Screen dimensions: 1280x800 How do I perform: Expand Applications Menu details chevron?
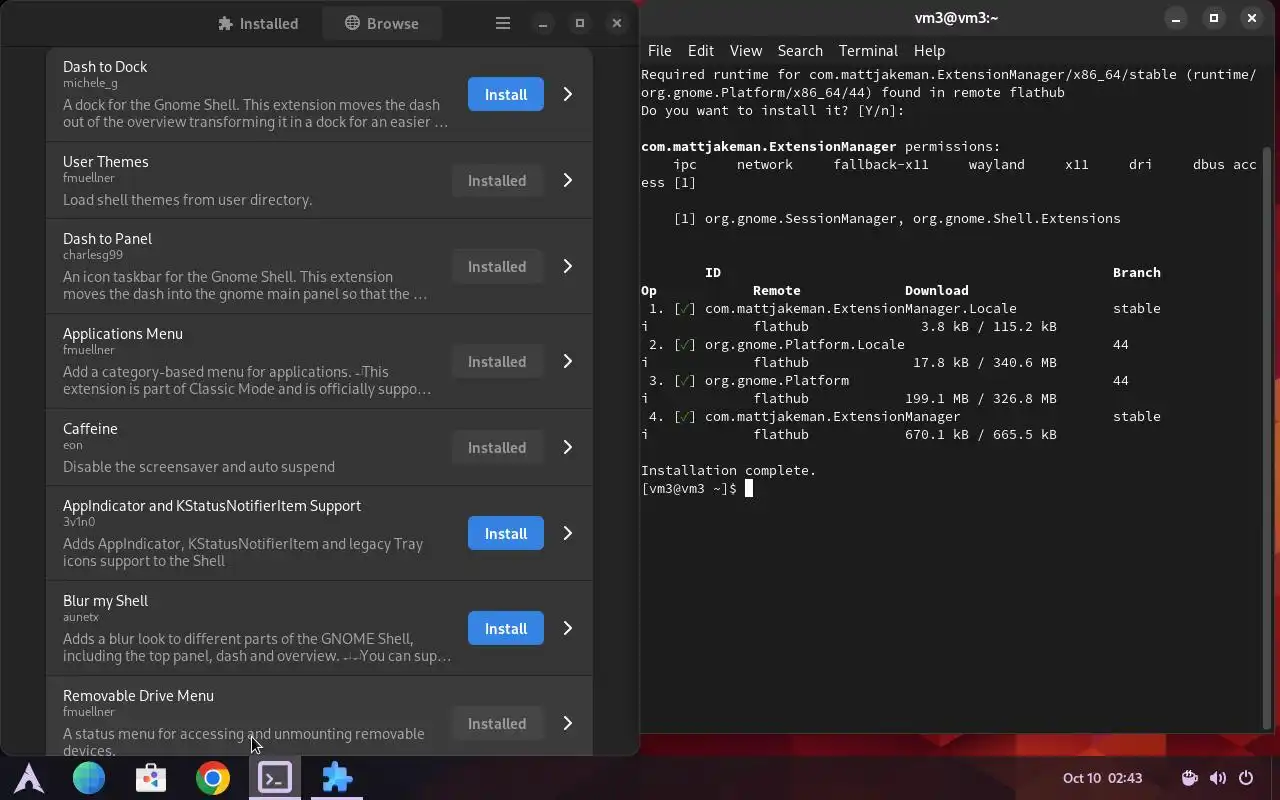[x=567, y=361]
